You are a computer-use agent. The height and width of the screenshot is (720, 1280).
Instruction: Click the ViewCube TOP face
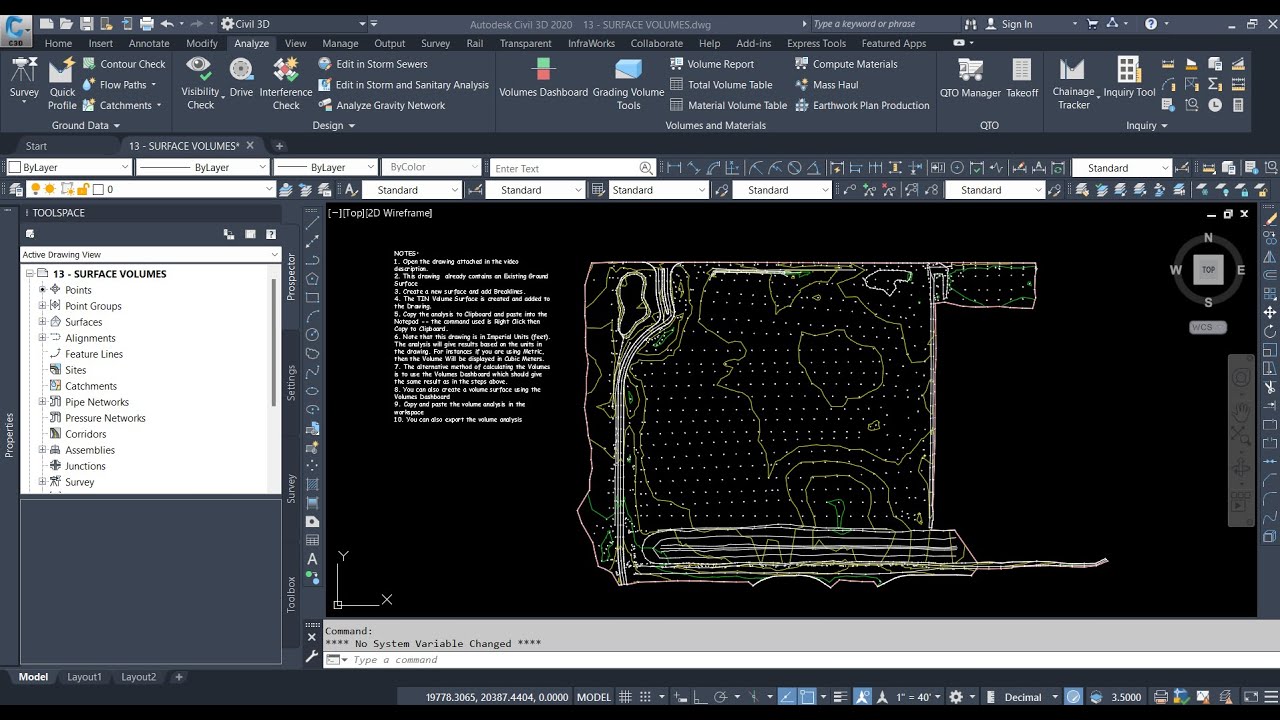[x=1208, y=270]
